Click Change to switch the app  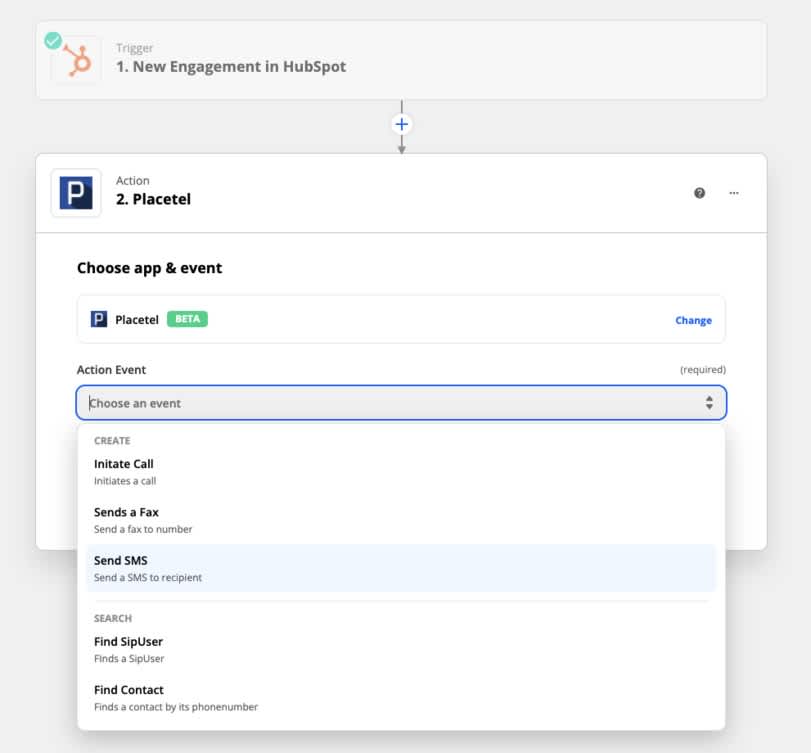click(x=693, y=320)
